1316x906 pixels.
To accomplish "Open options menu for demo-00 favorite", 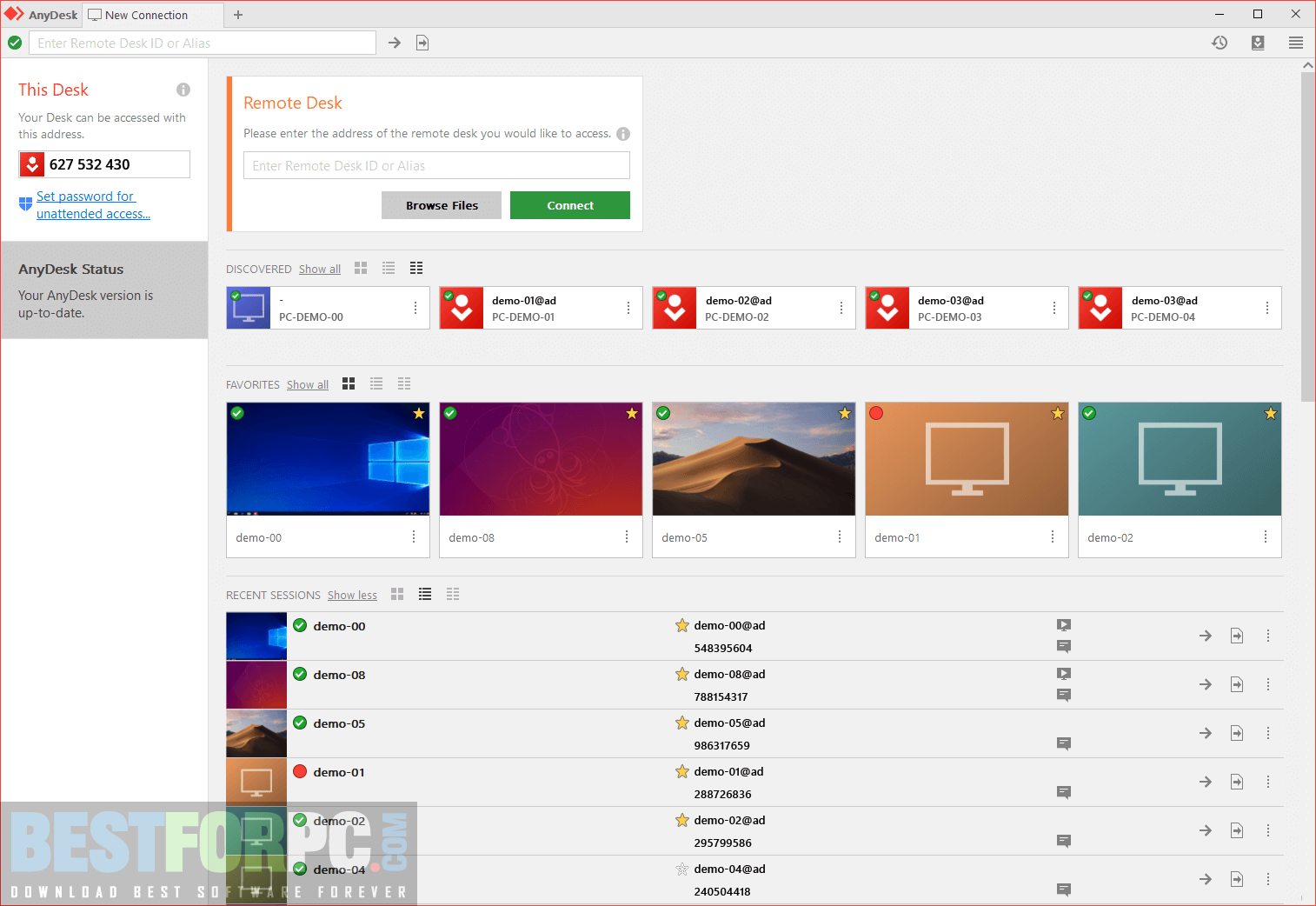I will click(x=414, y=536).
